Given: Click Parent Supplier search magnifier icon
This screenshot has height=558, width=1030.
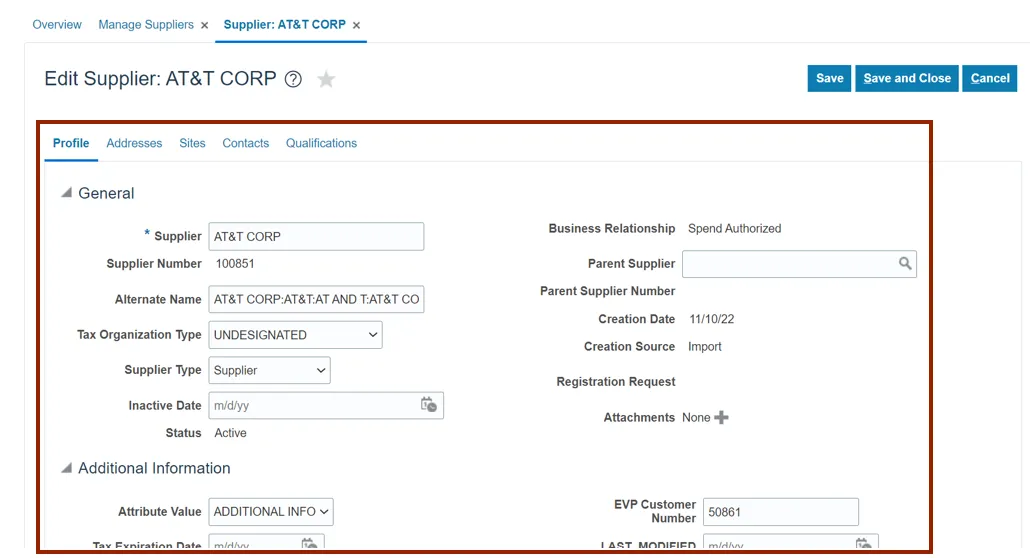Looking at the screenshot, I should click(905, 264).
